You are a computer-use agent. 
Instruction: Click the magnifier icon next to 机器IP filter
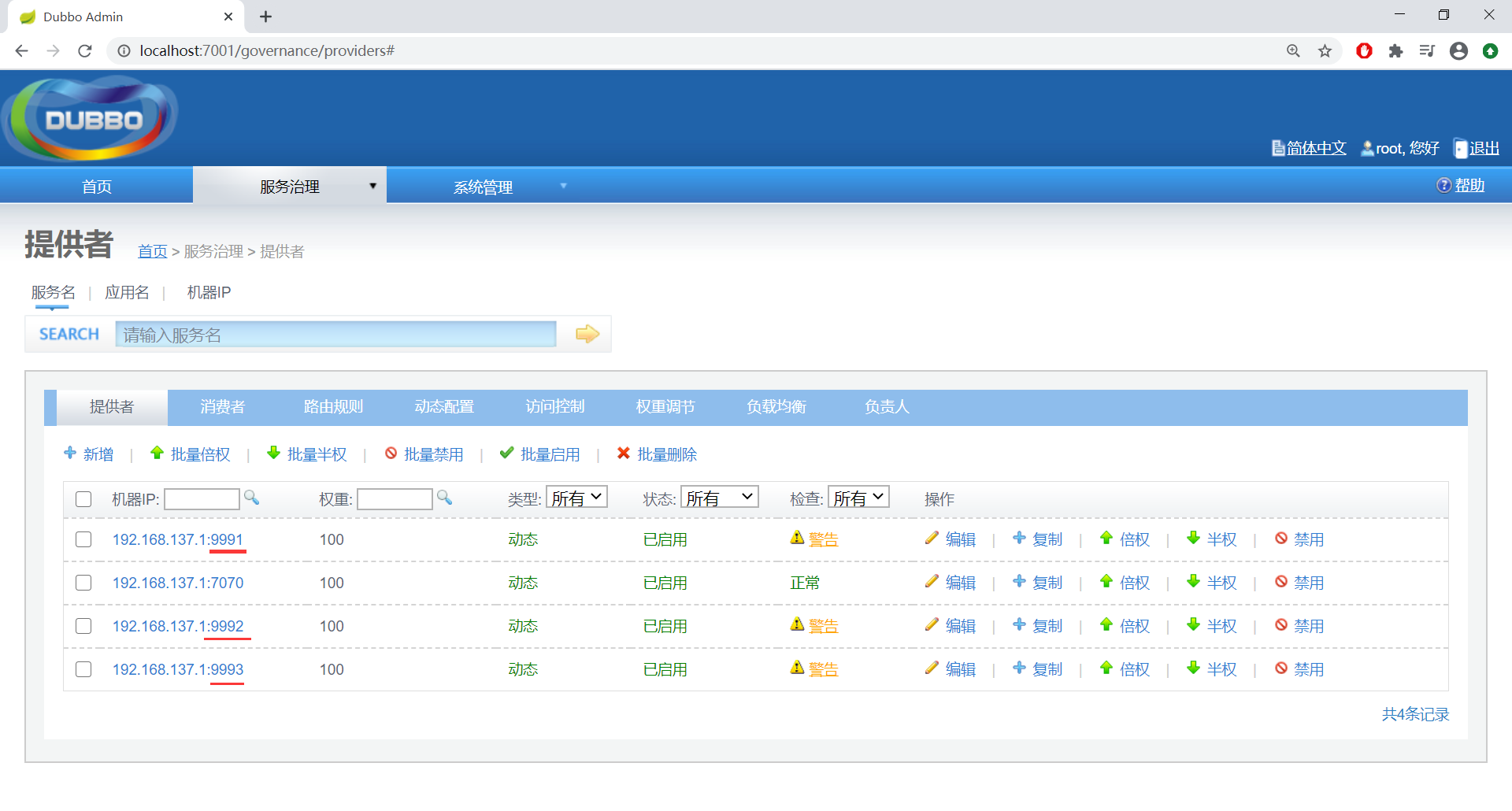[251, 497]
